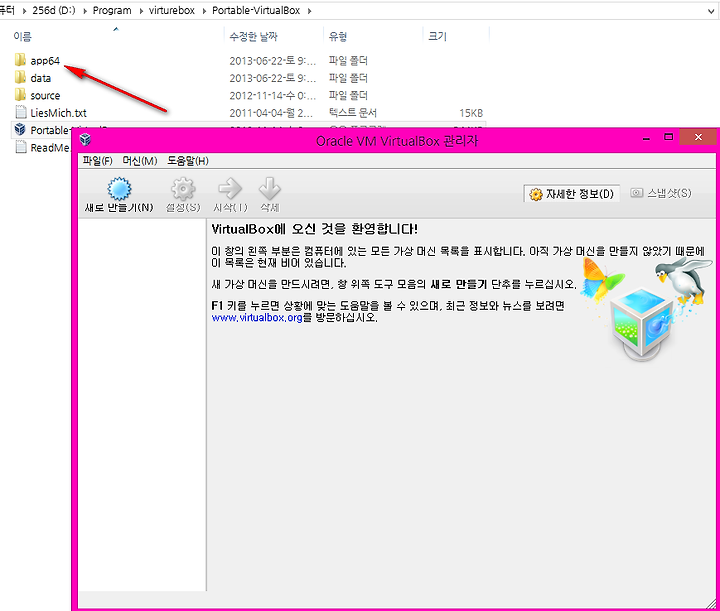Expand chevron between Program and virturebox
This screenshot has height=611, width=720.
[x=141, y=11]
